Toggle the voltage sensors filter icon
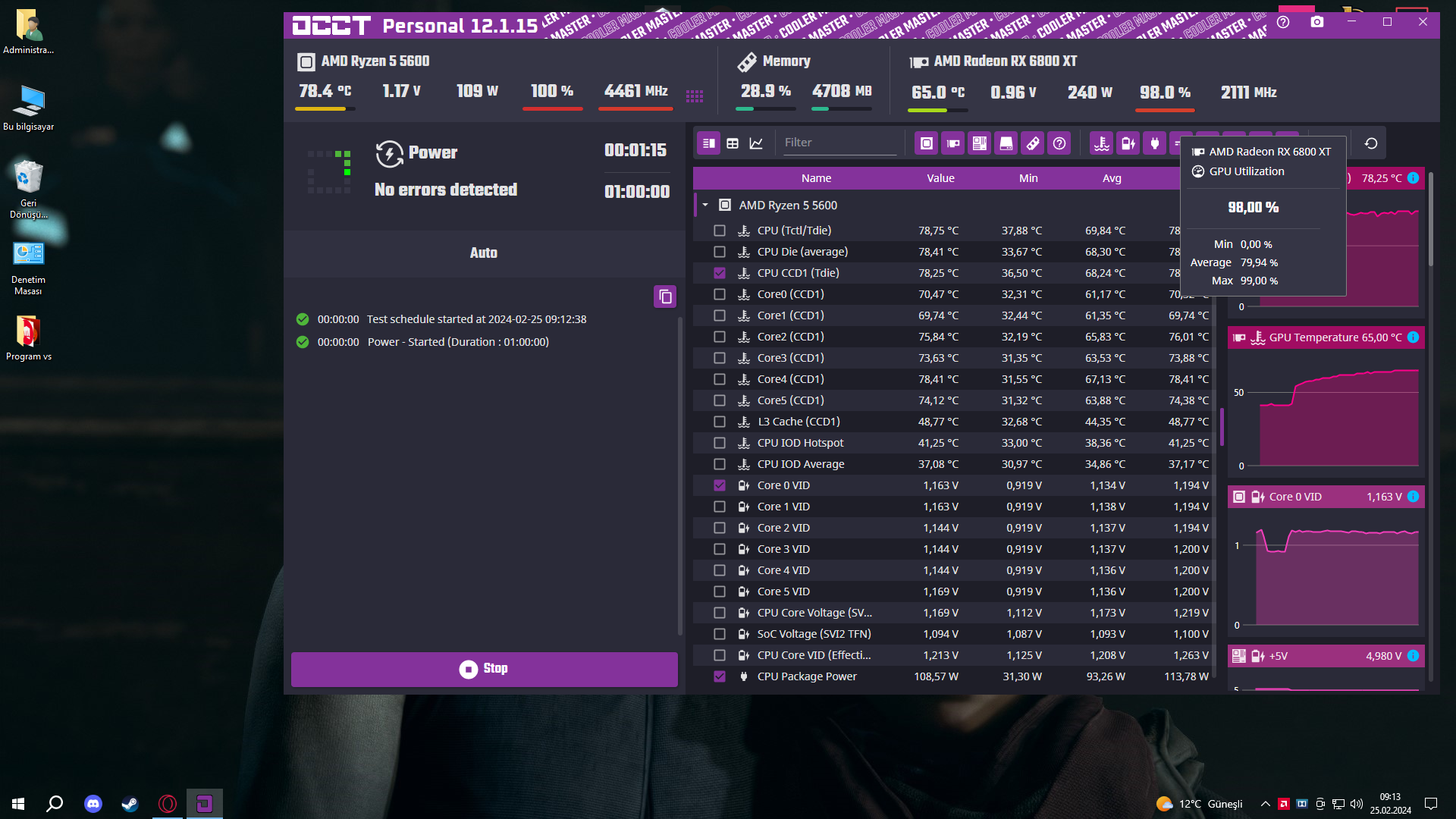Screen dimensions: 1456x819 click(x=1128, y=143)
